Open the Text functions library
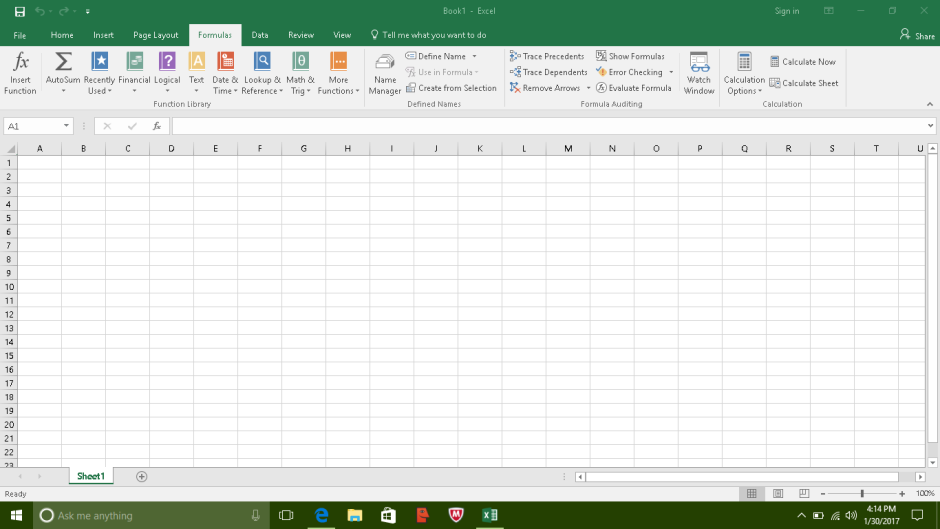Image resolution: width=940 pixels, height=529 pixels. [x=197, y=73]
